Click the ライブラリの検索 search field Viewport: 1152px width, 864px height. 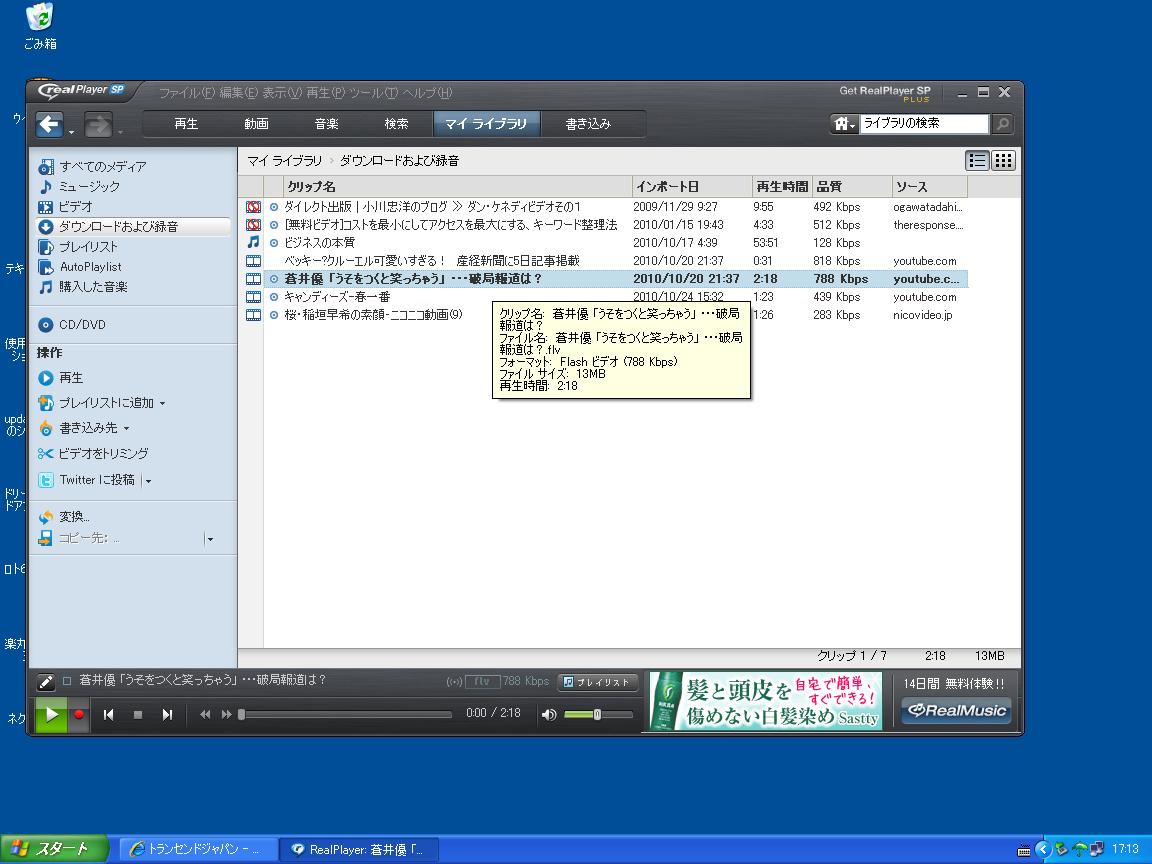(x=923, y=124)
